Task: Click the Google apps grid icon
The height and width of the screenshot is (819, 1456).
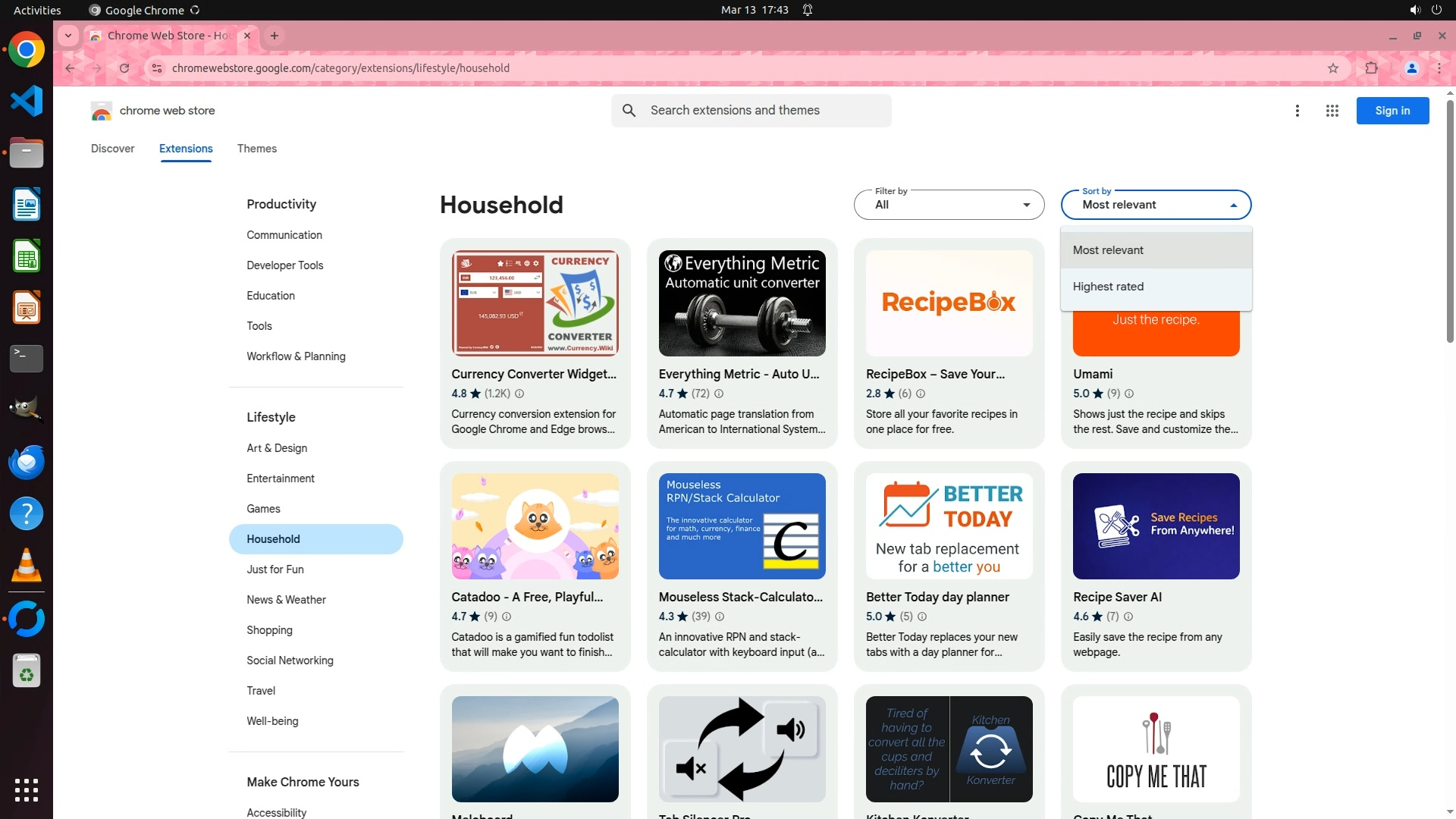Action: (1332, 111)
